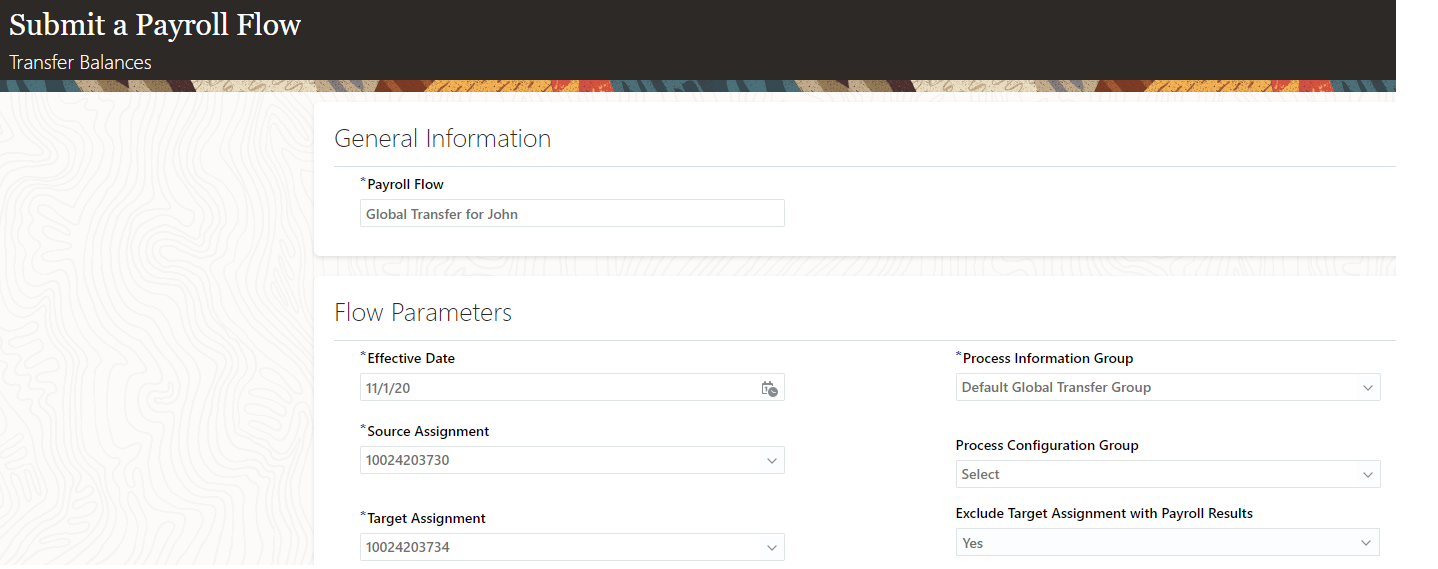Expand the Target Assignment dropdown arrow
The width and height of the screenshot is (1438, 569).
pyautogui.click(x=771, y=548)
